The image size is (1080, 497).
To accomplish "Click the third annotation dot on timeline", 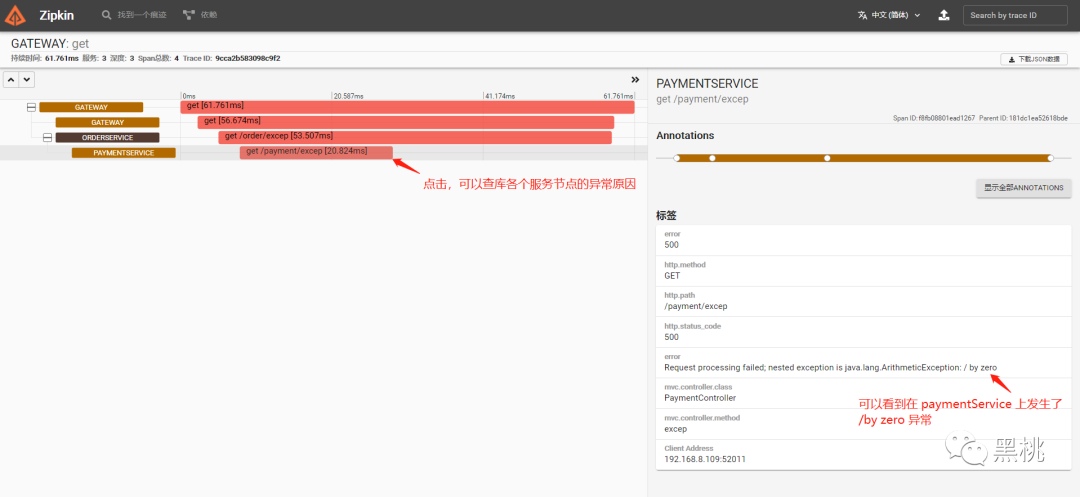I will tap(827, 158).
